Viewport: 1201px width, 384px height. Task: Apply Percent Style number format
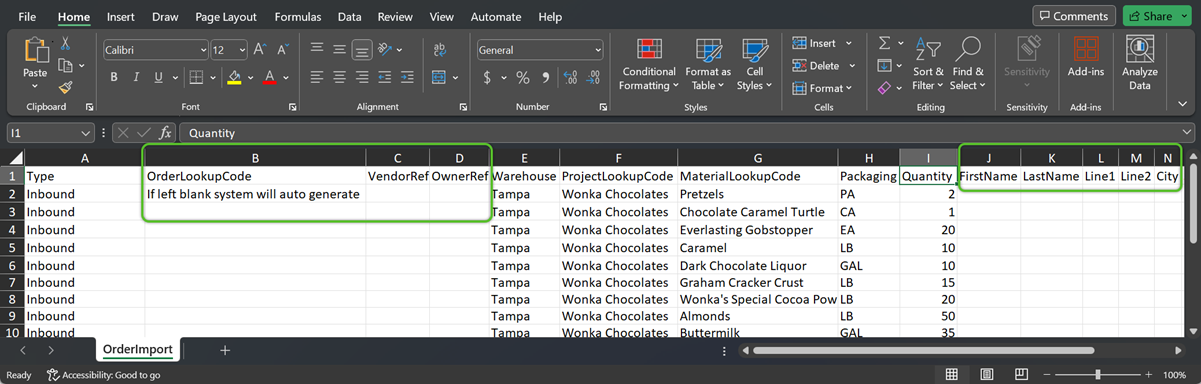(x=524, y=77)
